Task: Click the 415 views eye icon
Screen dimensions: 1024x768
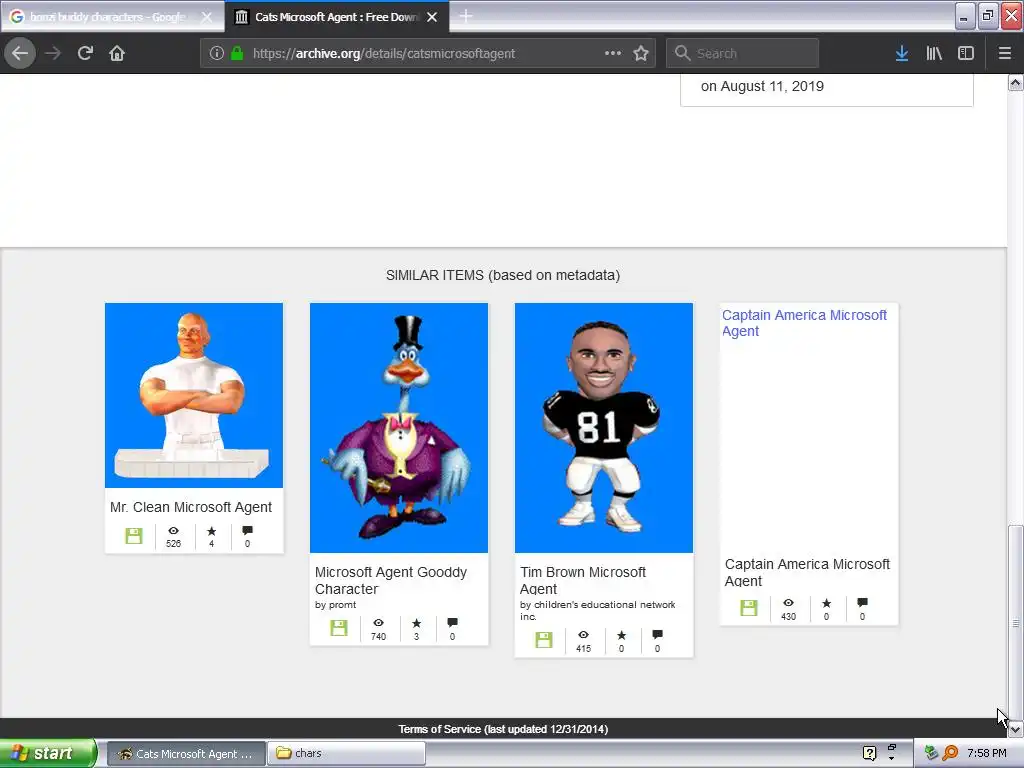Action: point(583,635)
